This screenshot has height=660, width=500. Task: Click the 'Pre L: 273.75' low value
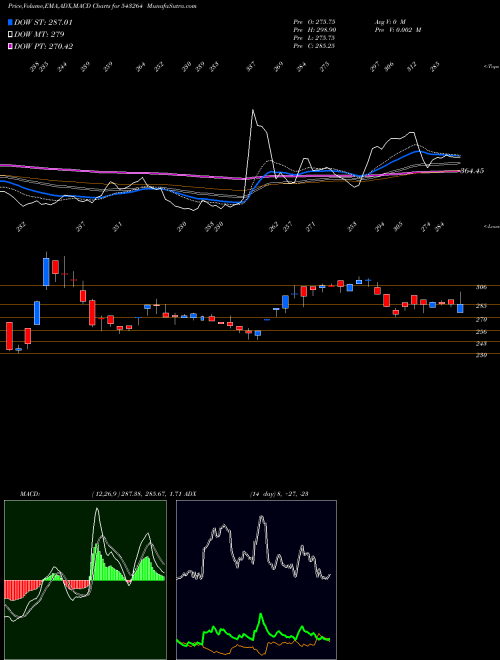pos(314,38)
